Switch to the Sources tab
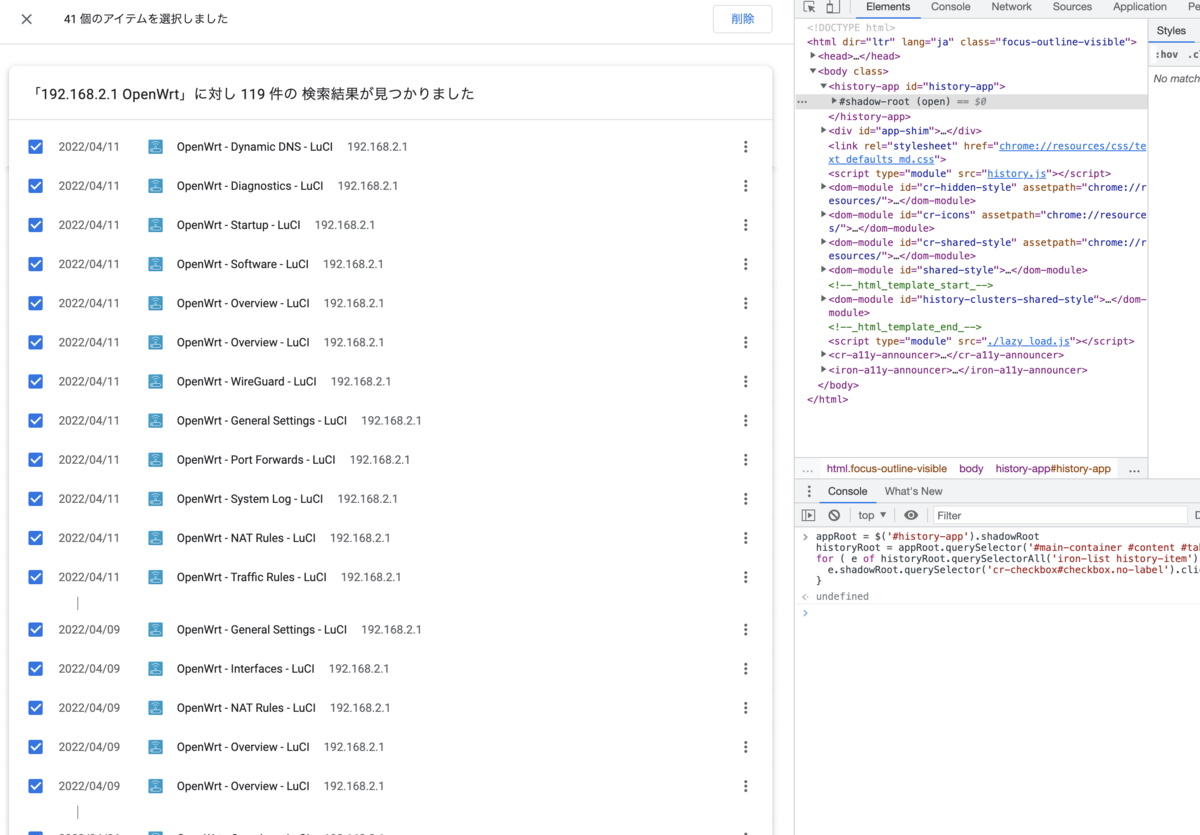Screen dimensions: 1200x835 [1072, 7]
